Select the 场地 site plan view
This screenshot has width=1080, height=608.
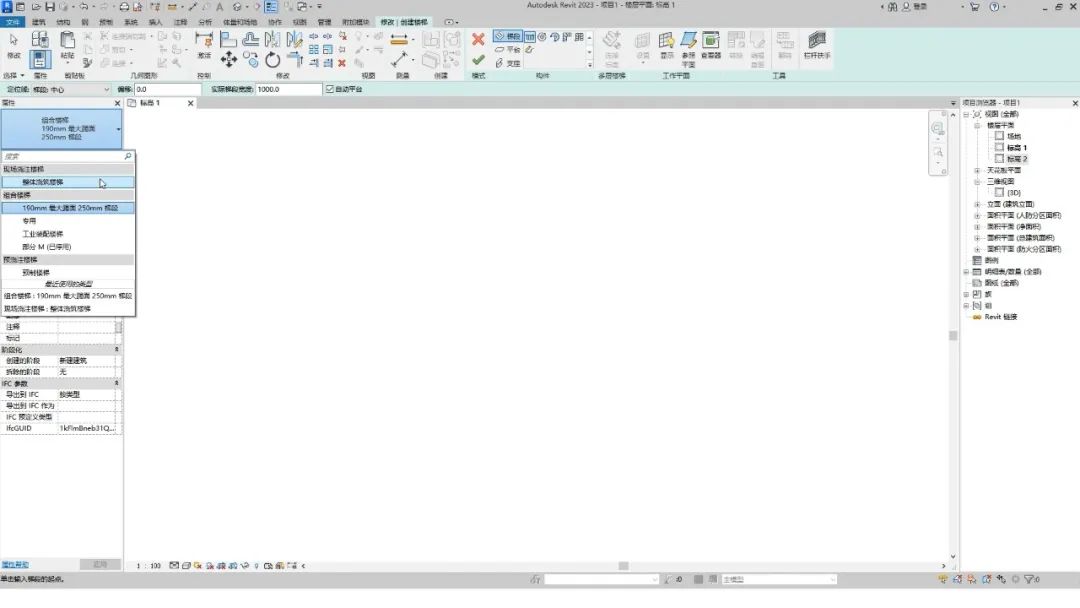click(x=1014, y=136)
